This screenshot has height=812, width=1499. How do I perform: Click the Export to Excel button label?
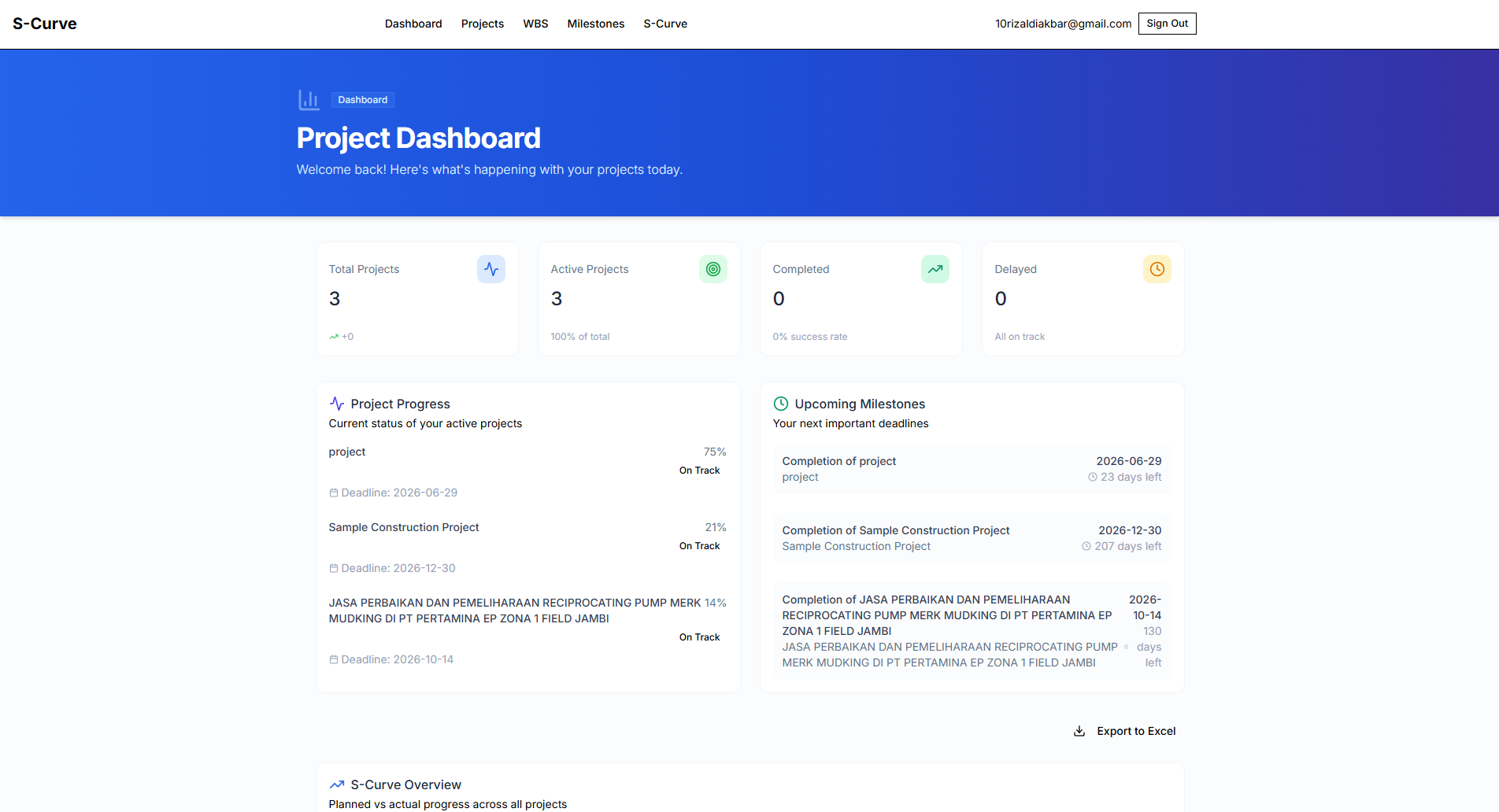(x=1136, y=731)
